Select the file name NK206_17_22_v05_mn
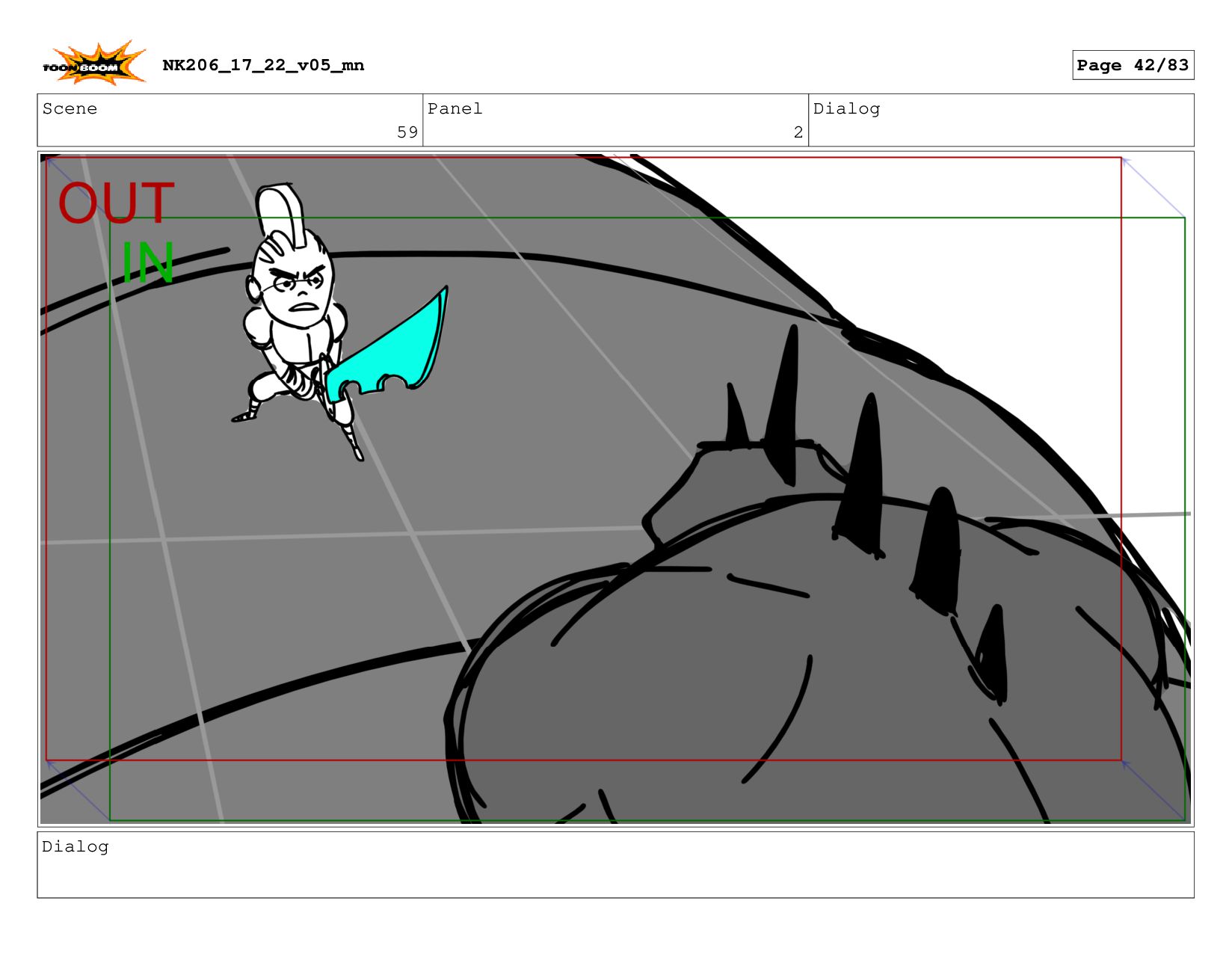Image resolution: width=1232 pixels, height=954 pixels. click(x=263, y=65)
